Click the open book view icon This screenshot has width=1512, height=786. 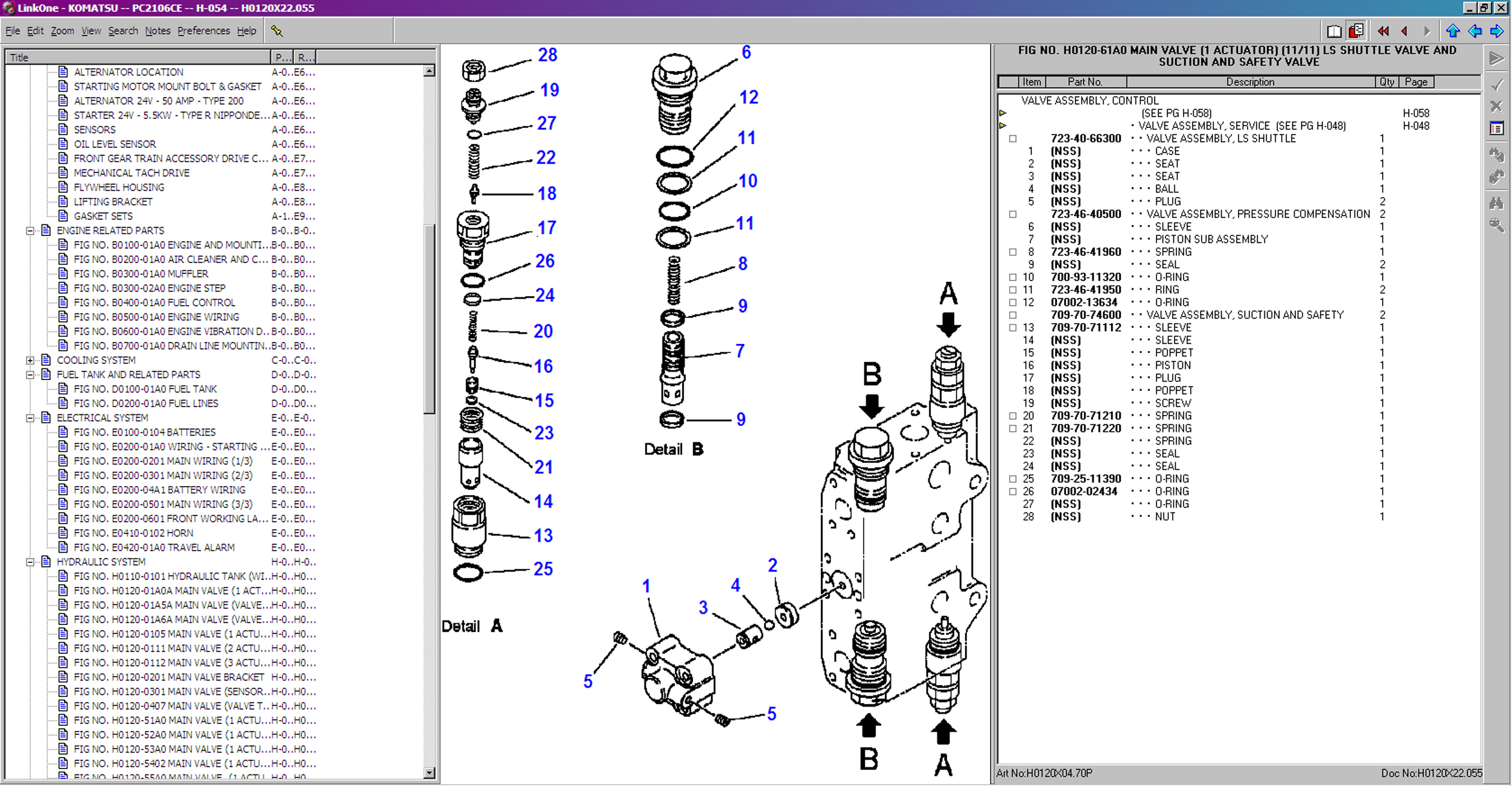[1334, 31]
